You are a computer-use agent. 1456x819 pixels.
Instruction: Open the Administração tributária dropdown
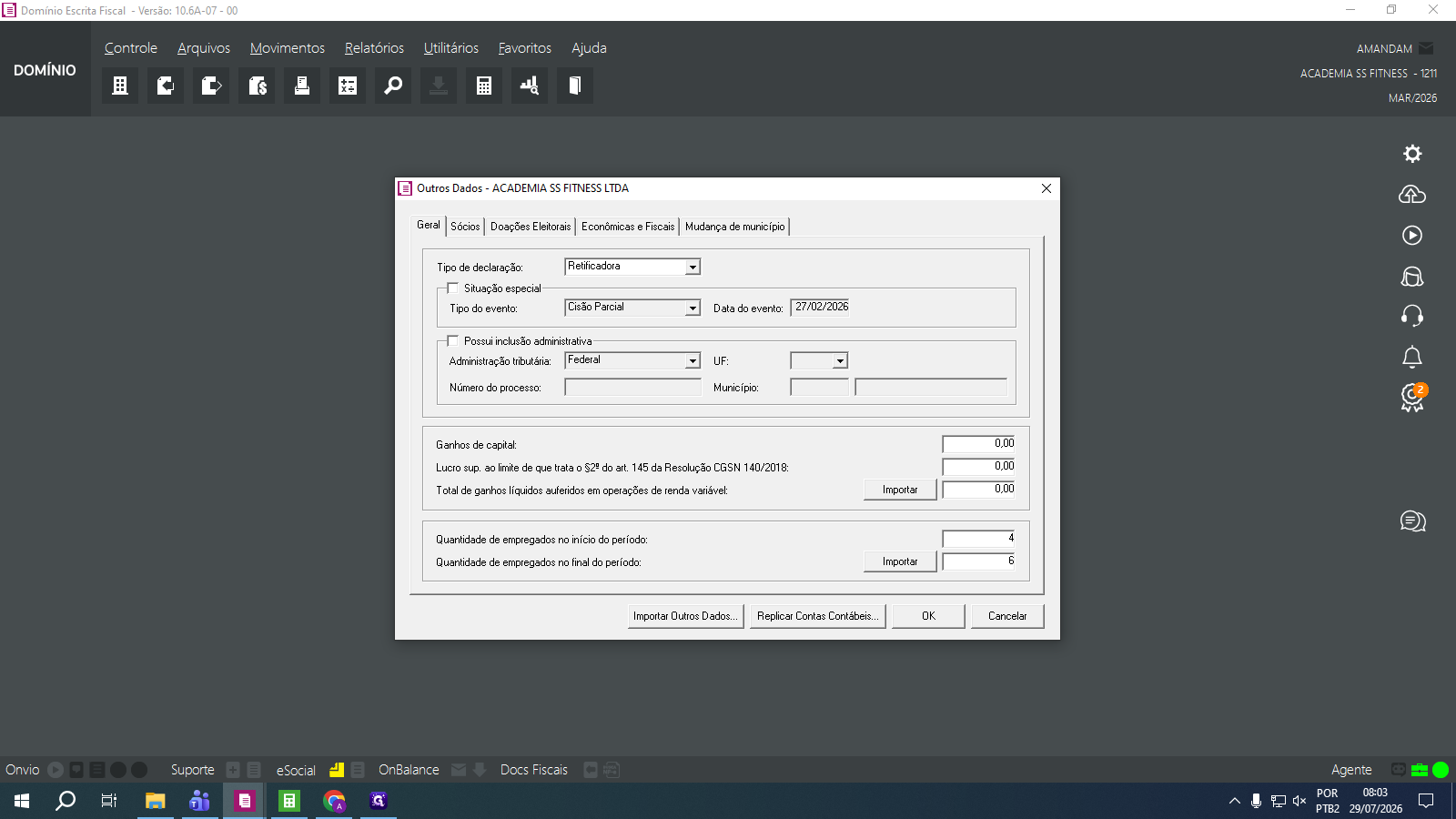(693, 360)
